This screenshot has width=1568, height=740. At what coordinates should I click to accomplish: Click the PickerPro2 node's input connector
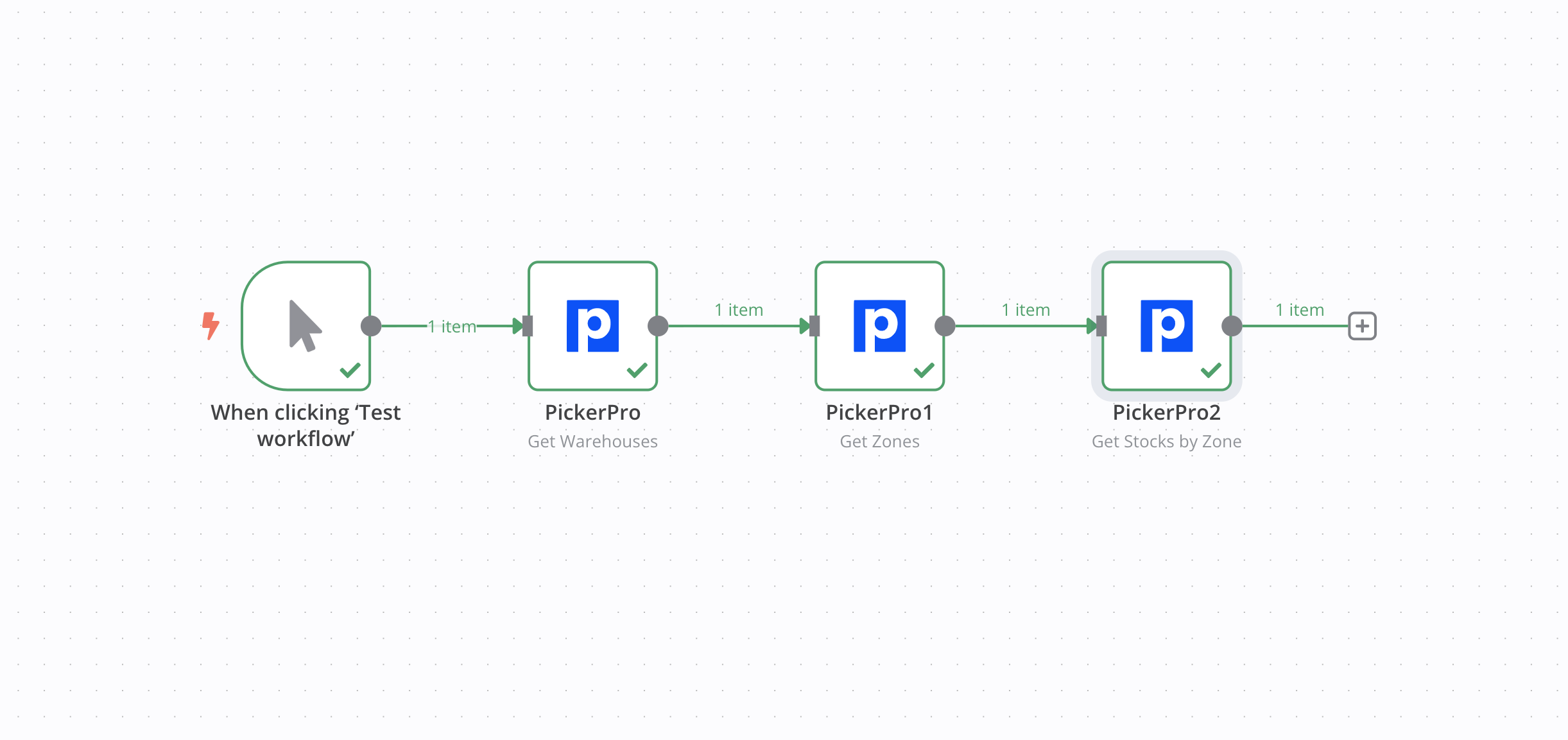(1101, 326)
